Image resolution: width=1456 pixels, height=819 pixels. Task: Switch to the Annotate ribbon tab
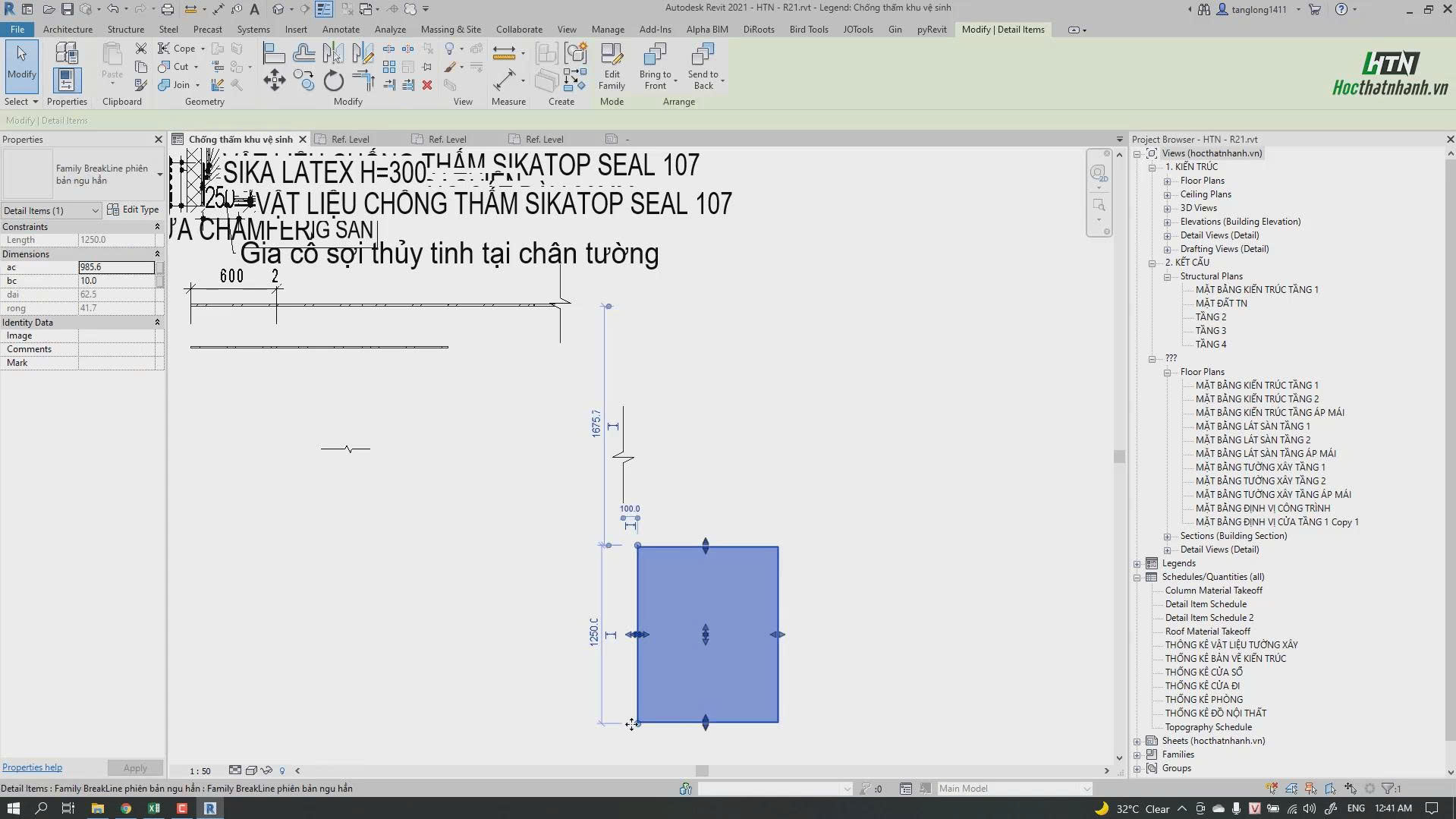pos(341,30)
